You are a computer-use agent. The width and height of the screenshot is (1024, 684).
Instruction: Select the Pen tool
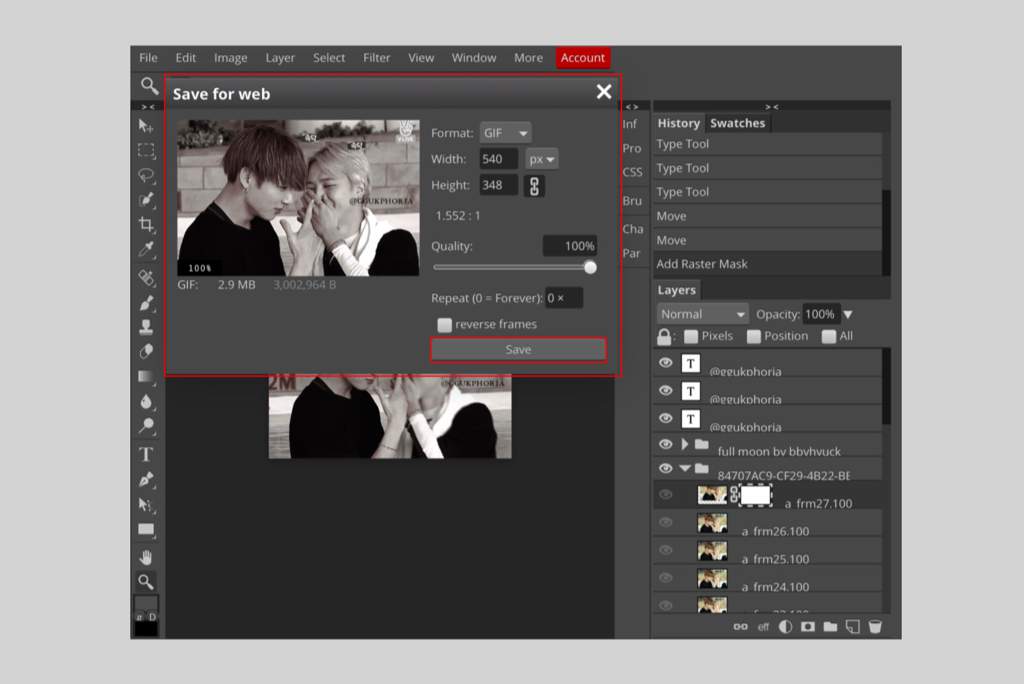coord(146,480)
